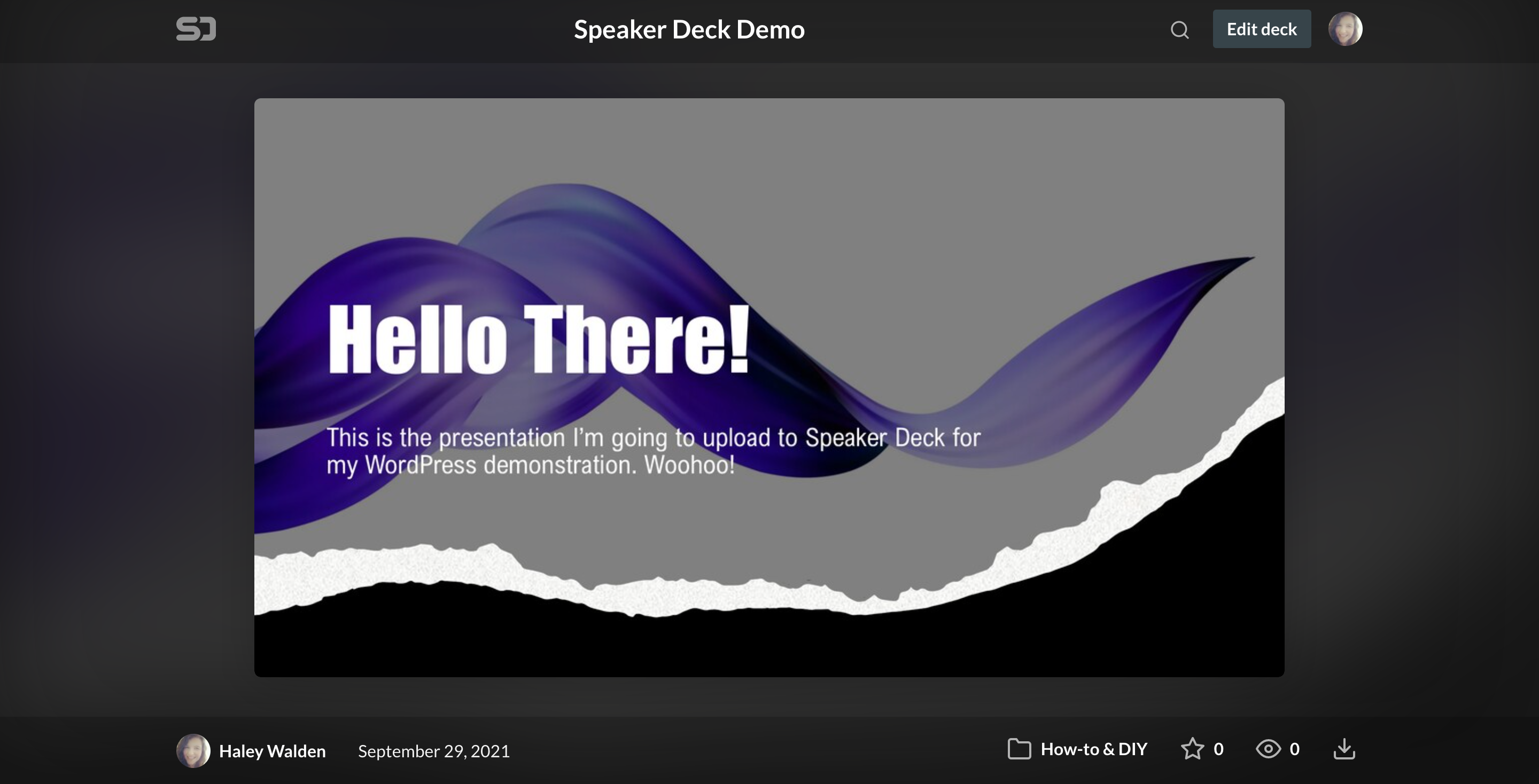
Task: Click the September 29, 2021 date
Action: click(x=434, y=750)
